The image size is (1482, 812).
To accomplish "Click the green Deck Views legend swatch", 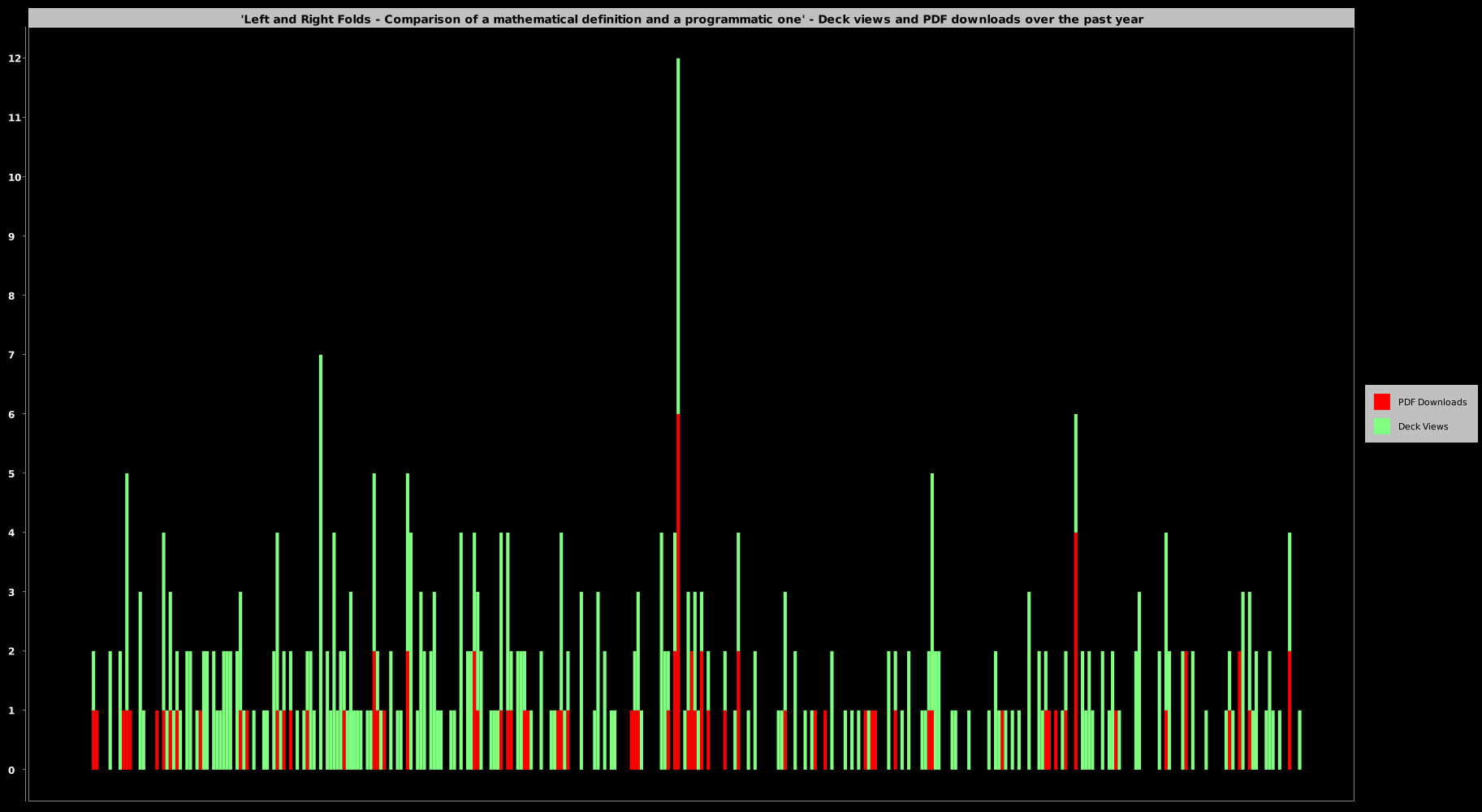I will tap(1381, 426).
